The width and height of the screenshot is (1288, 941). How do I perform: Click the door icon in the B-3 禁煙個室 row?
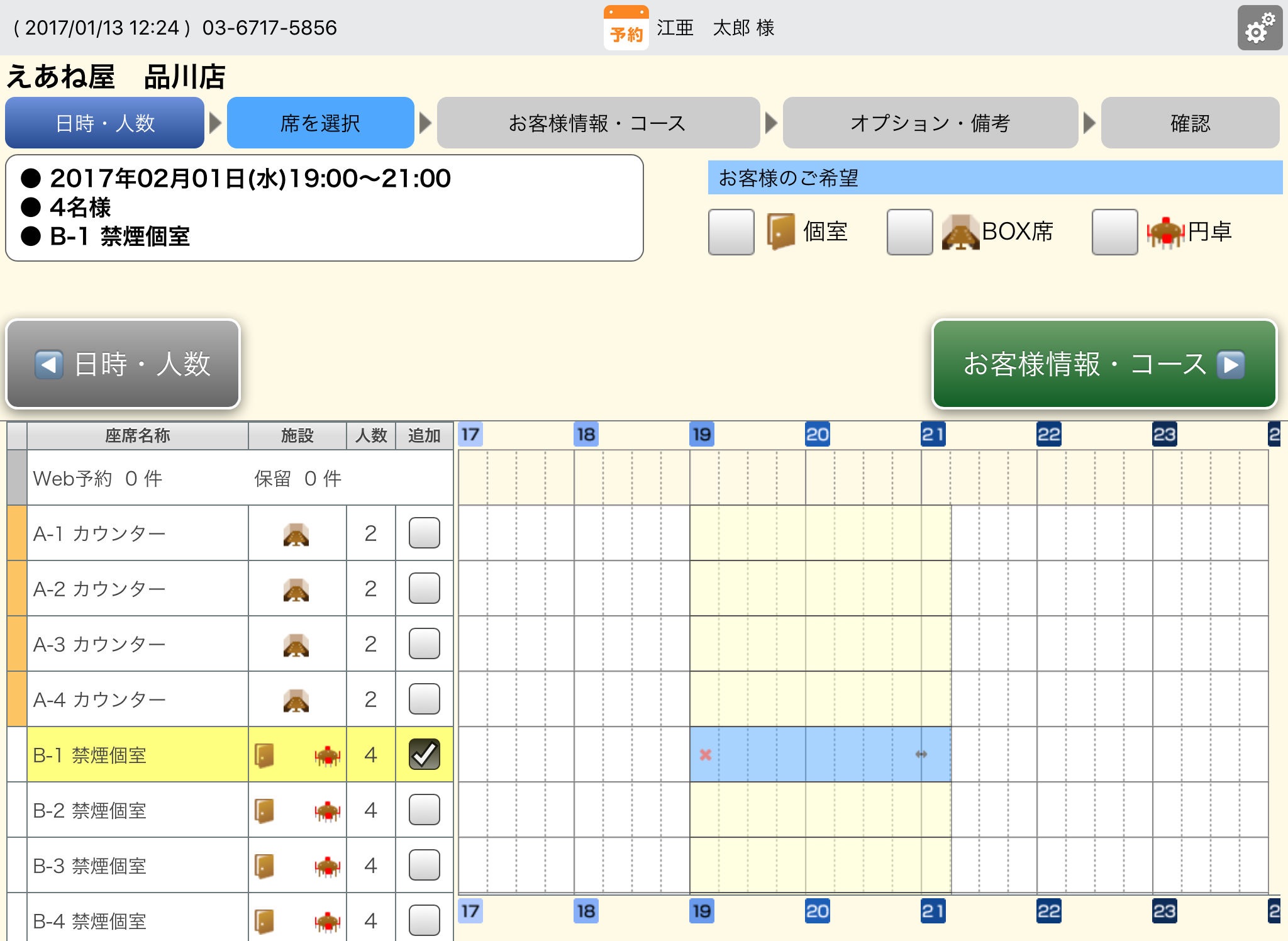(264, 866)
